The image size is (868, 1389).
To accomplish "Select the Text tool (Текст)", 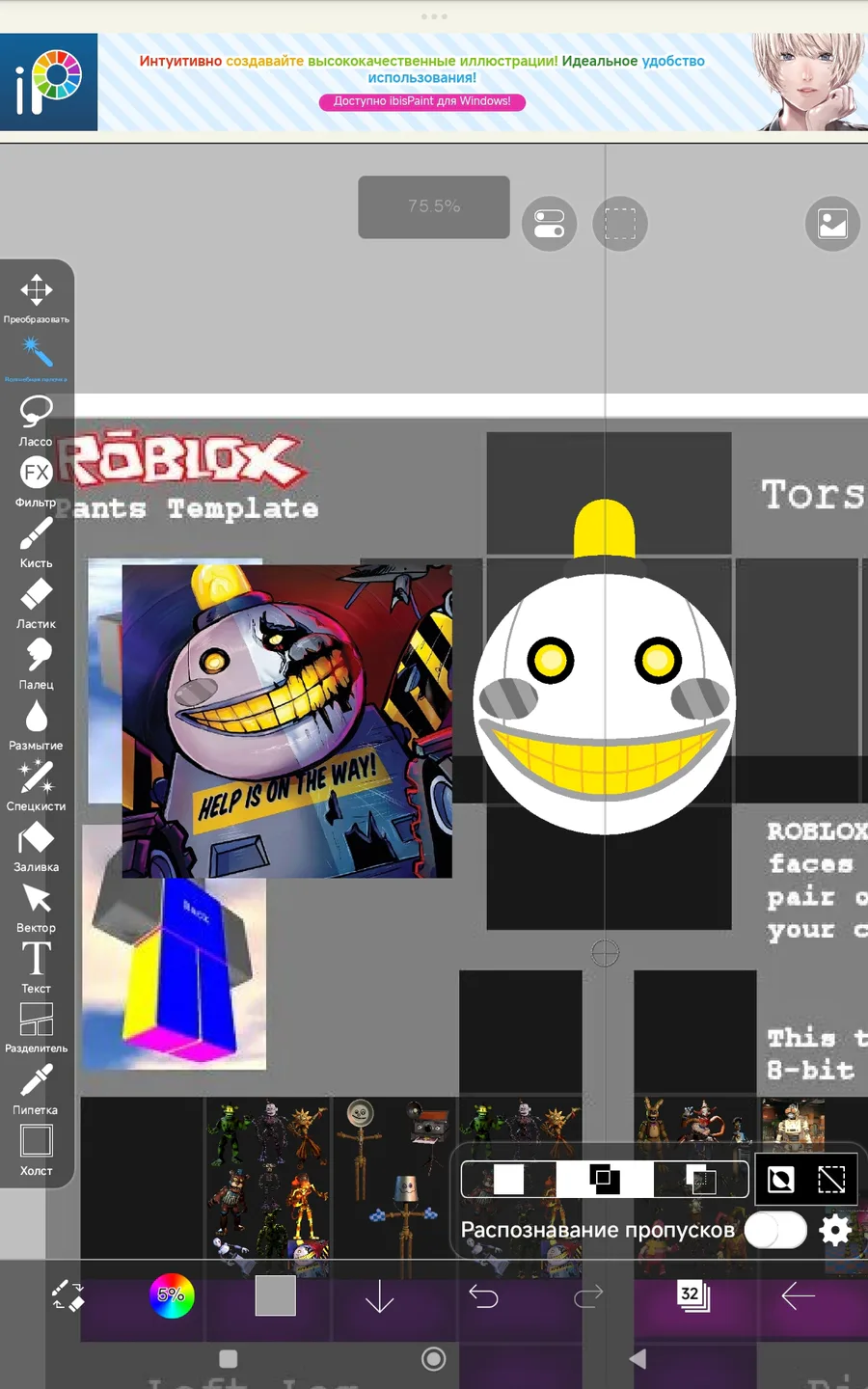I will point(37,967).
